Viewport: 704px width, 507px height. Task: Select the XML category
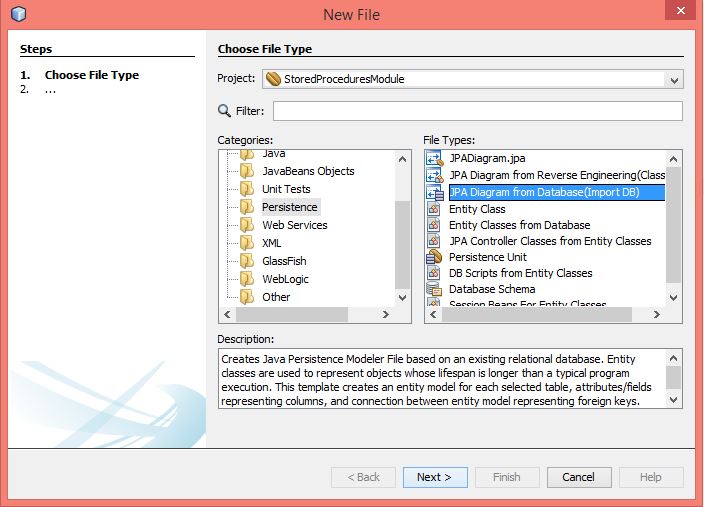pyautogui.click(x=272, y=243)
